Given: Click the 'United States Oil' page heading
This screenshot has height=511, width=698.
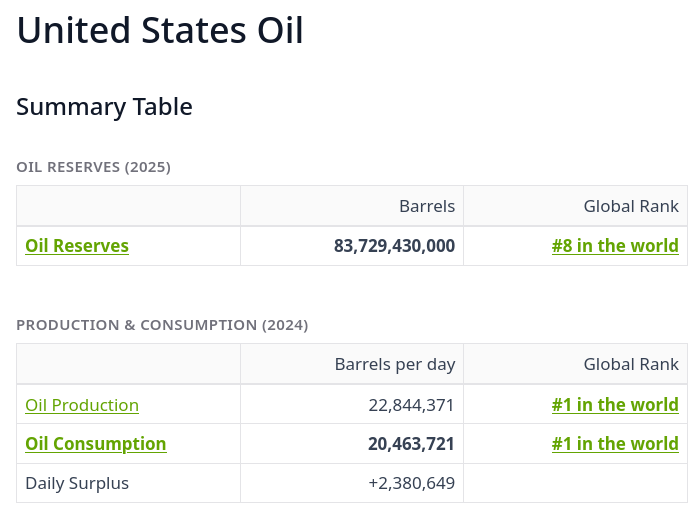Looking at the screenshot, I should tap(160, 30).
